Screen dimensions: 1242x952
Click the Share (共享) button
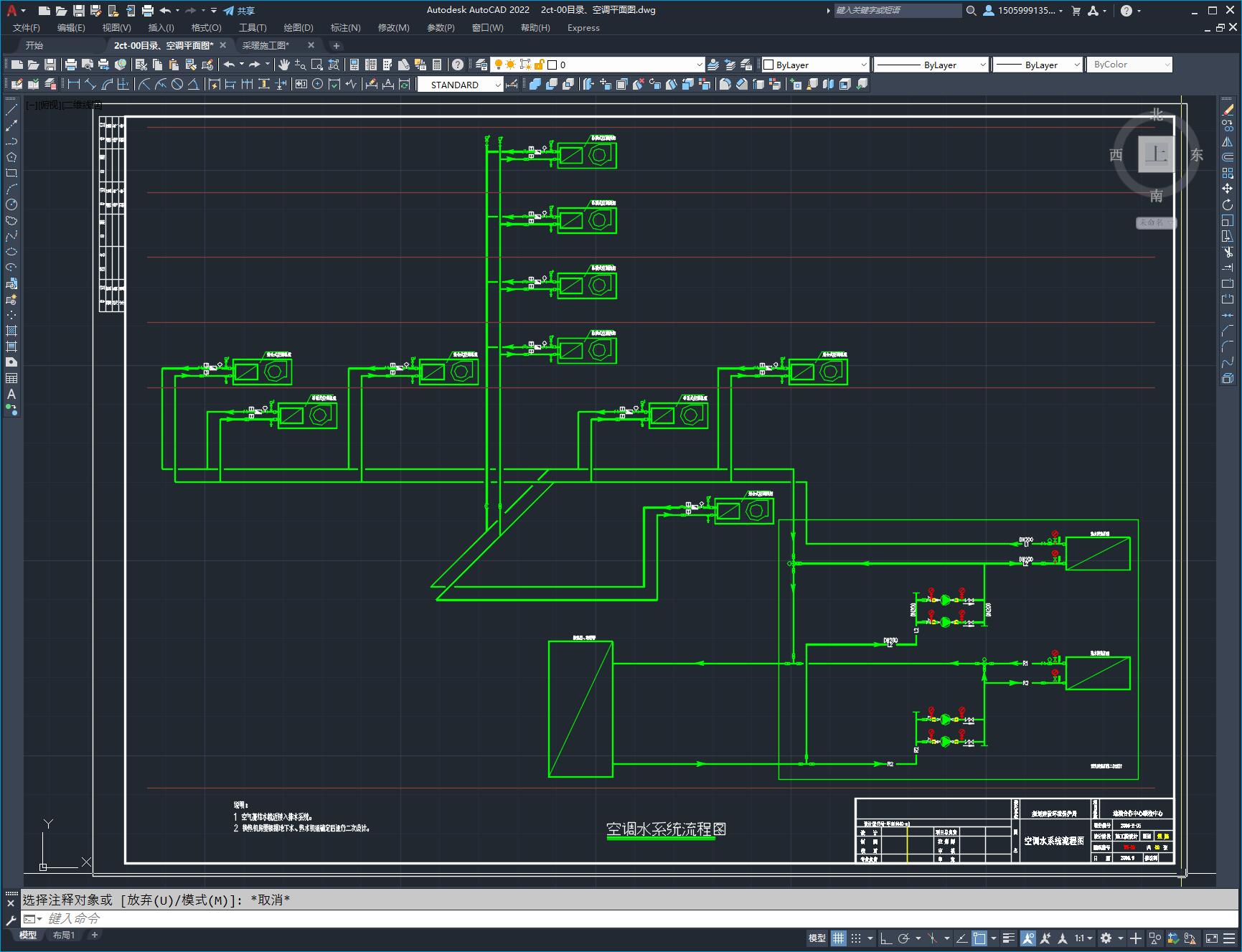[x=239, y=11]
